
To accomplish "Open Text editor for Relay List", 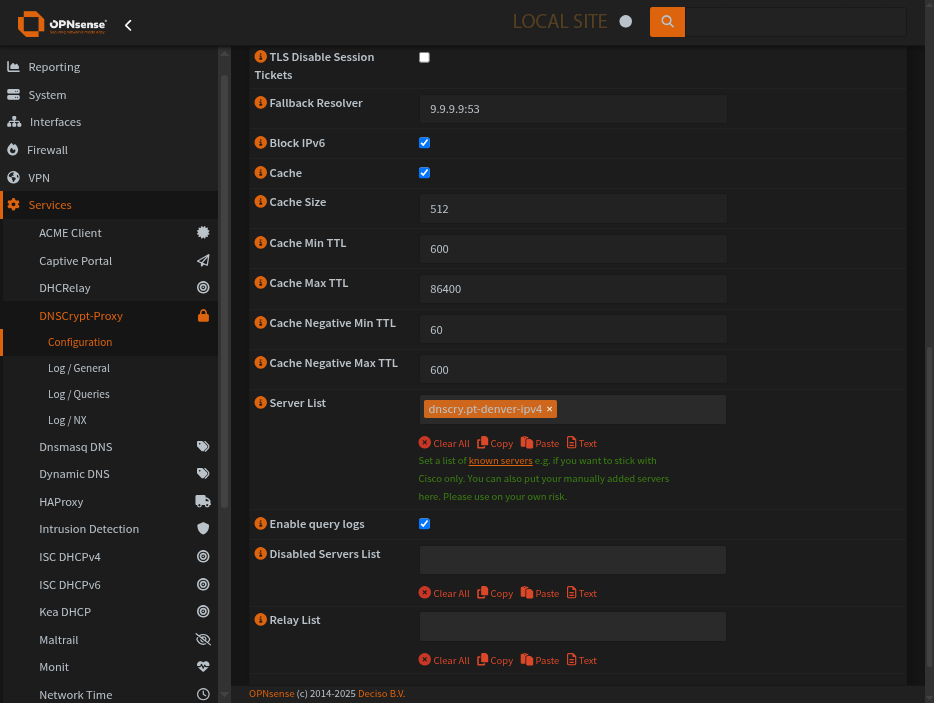I will pyautogui.click(x=581, y=660).
